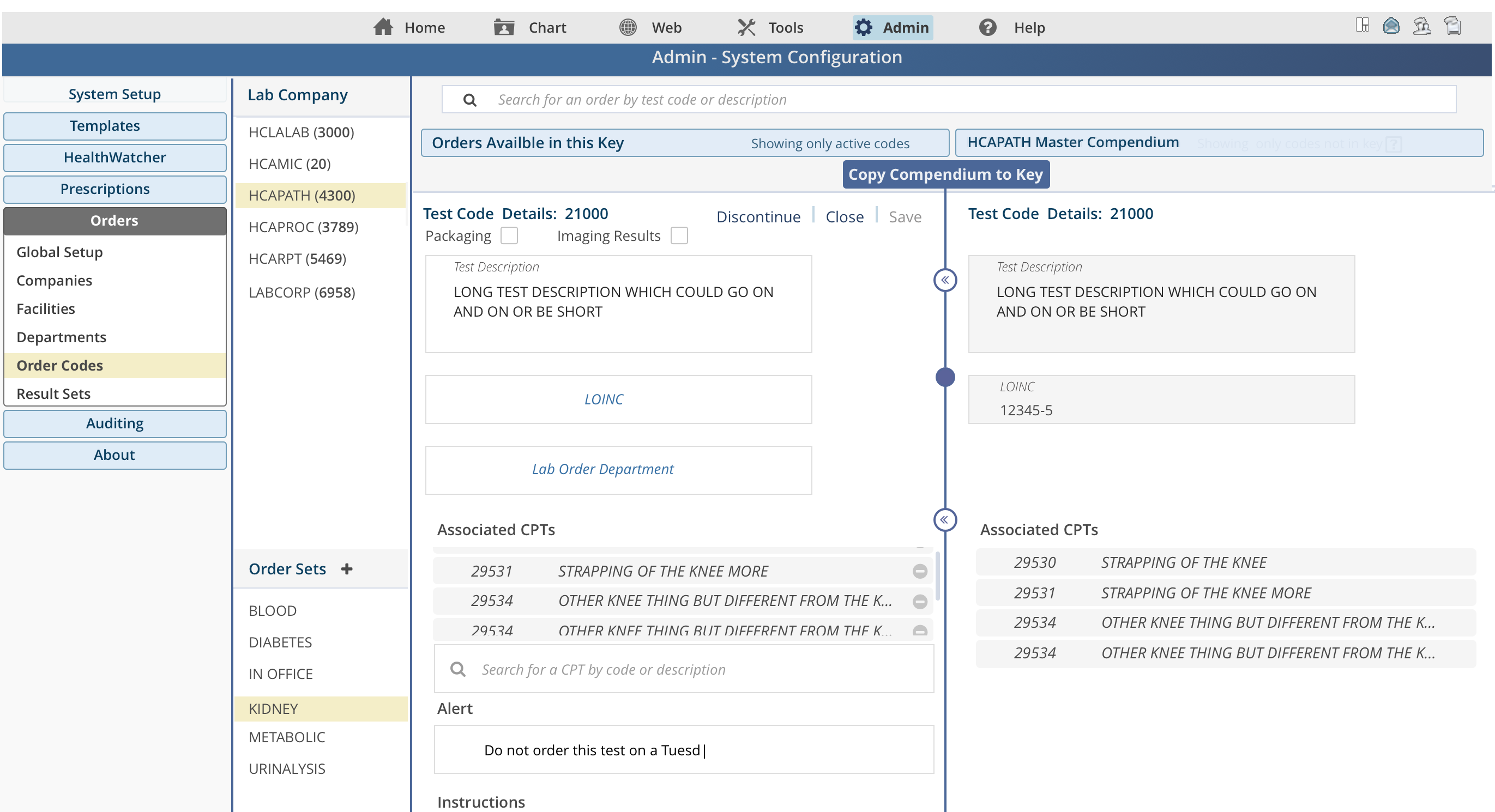Click the Associated CPTs list scrollbar
Image resolution: width=1495 pixels, height=812 pixels.
[937, 575]
